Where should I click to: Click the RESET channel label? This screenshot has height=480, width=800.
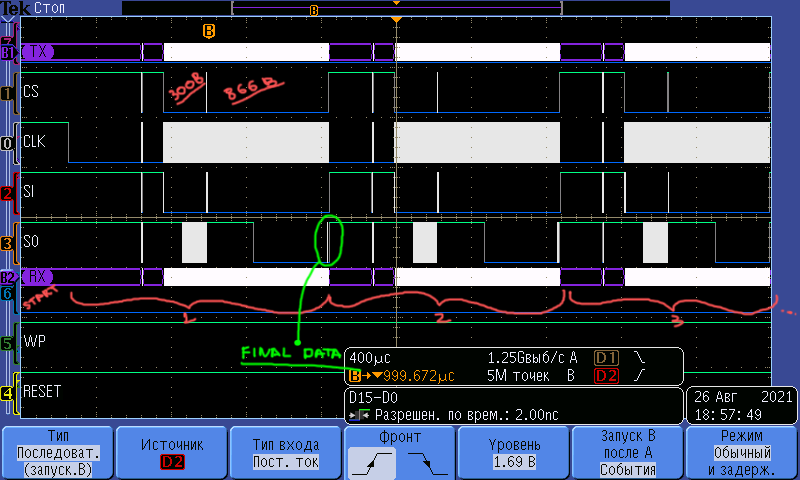[x=42, y=391]
